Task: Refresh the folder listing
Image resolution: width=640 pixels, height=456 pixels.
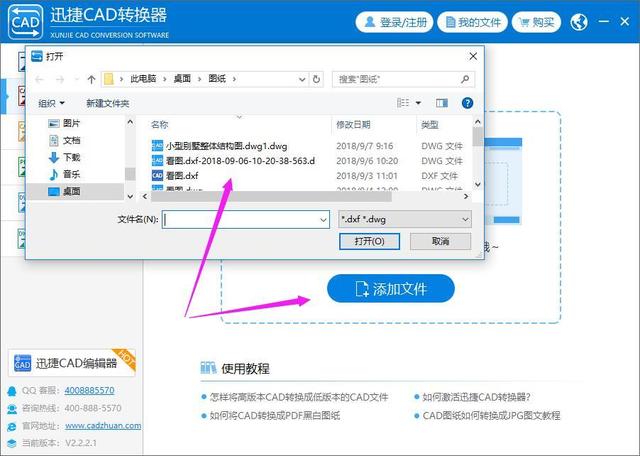Action: pos(316,79)
